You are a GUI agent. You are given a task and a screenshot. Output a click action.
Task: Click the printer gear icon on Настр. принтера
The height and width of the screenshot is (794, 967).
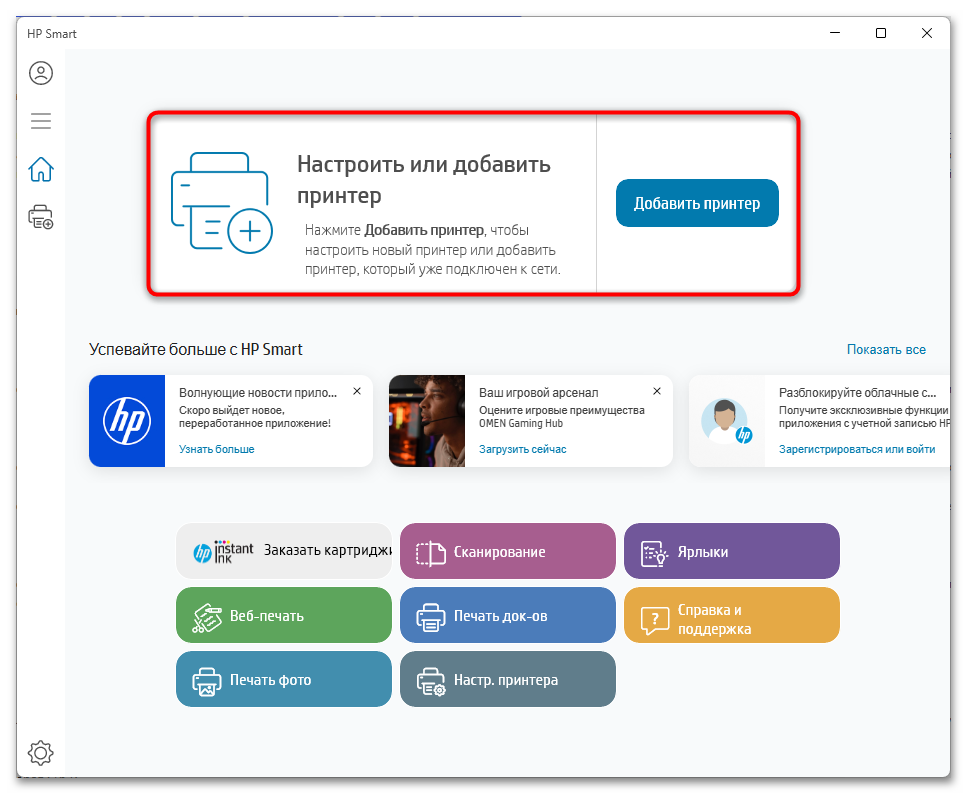click(x=430, y=682)
